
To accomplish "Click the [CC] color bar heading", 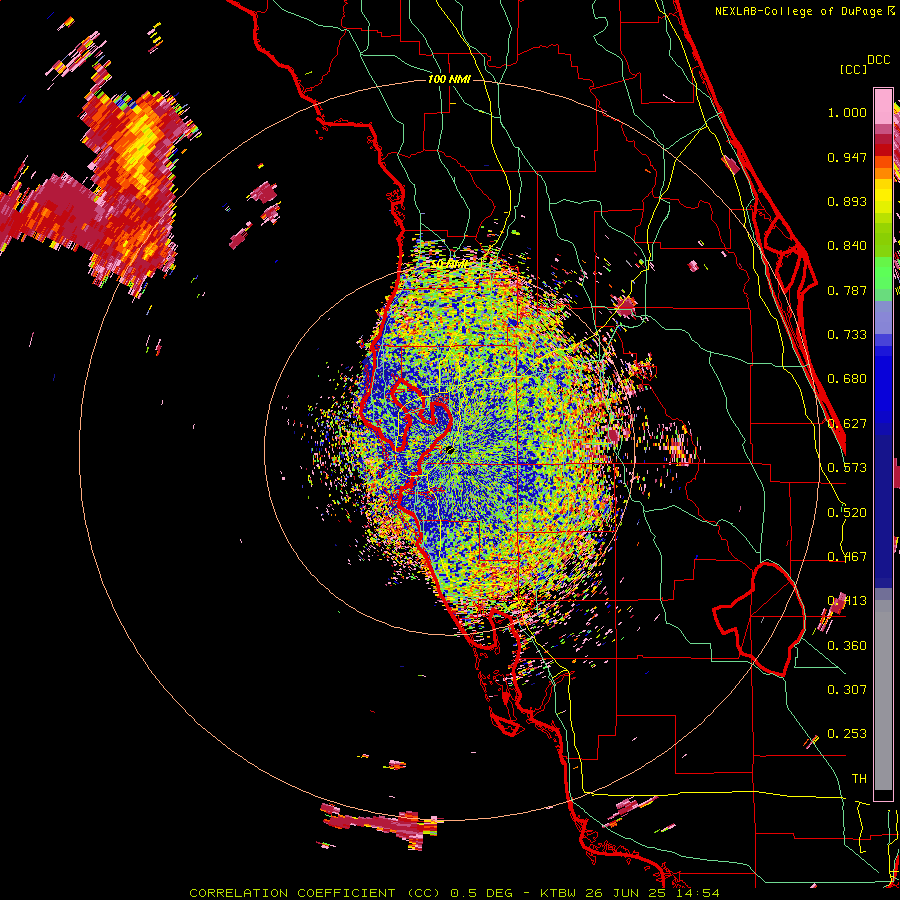I will tap(853, 69).
